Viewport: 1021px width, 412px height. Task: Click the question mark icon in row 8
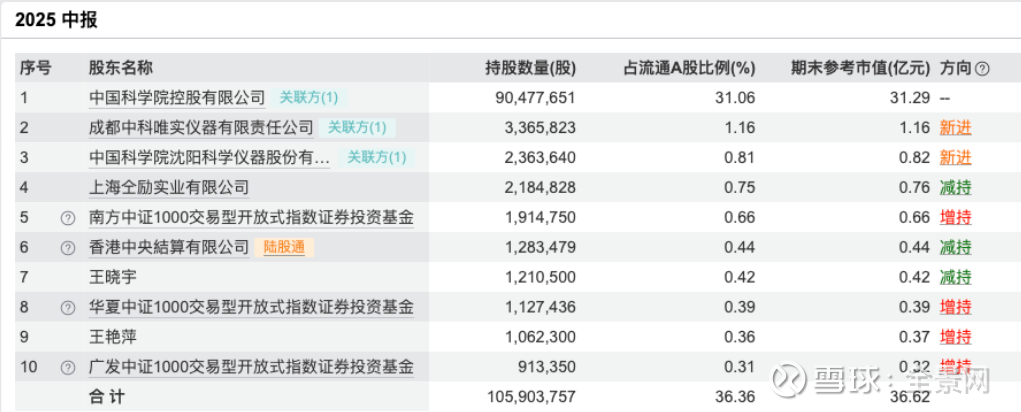(68, 308)
